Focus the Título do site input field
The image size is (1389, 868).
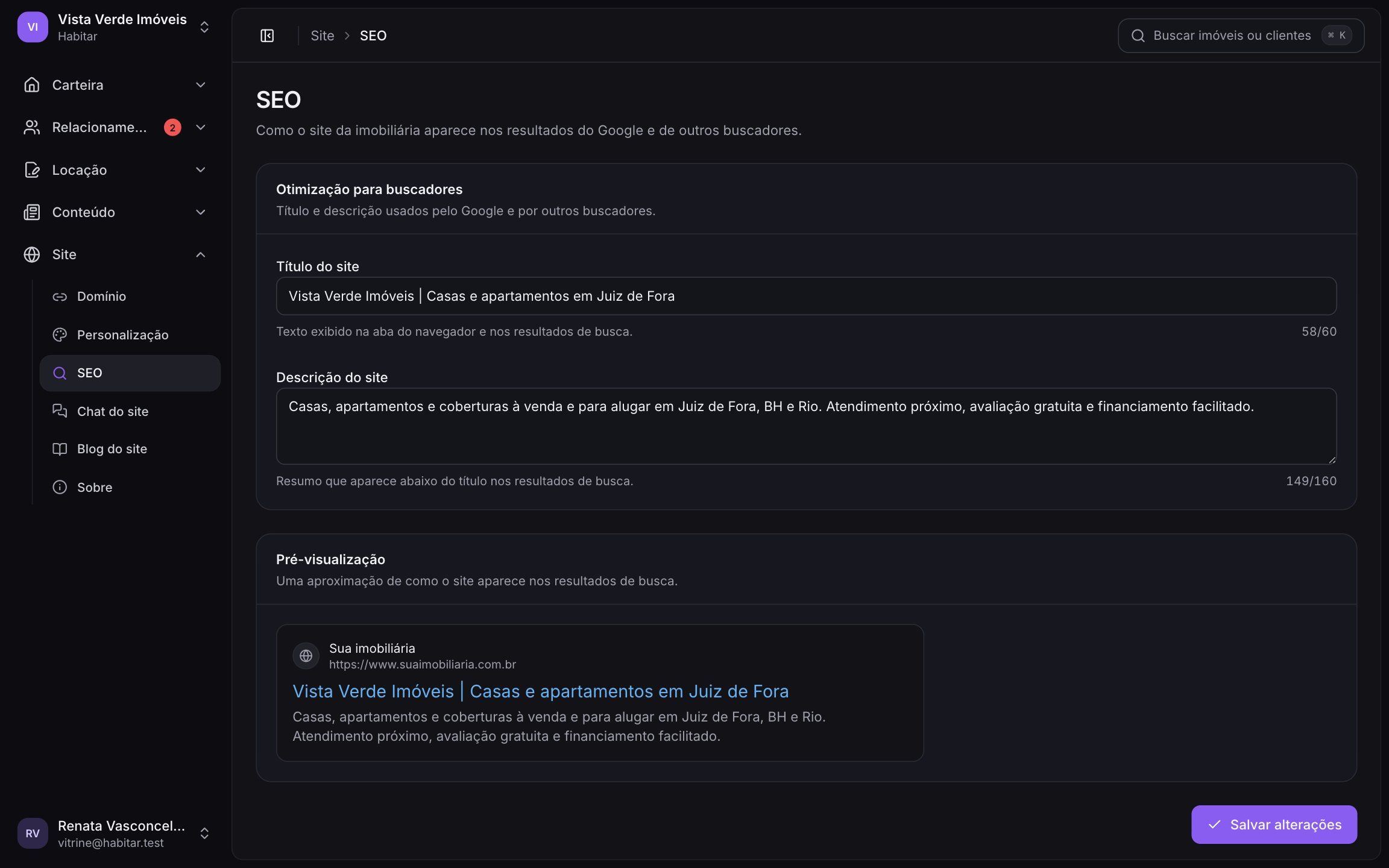pyautogui.click(x=806, y=296)
